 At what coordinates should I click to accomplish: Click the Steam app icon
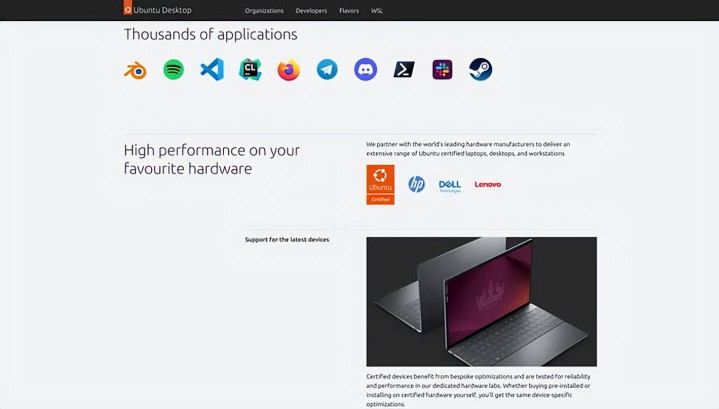(x=481, y=70)
